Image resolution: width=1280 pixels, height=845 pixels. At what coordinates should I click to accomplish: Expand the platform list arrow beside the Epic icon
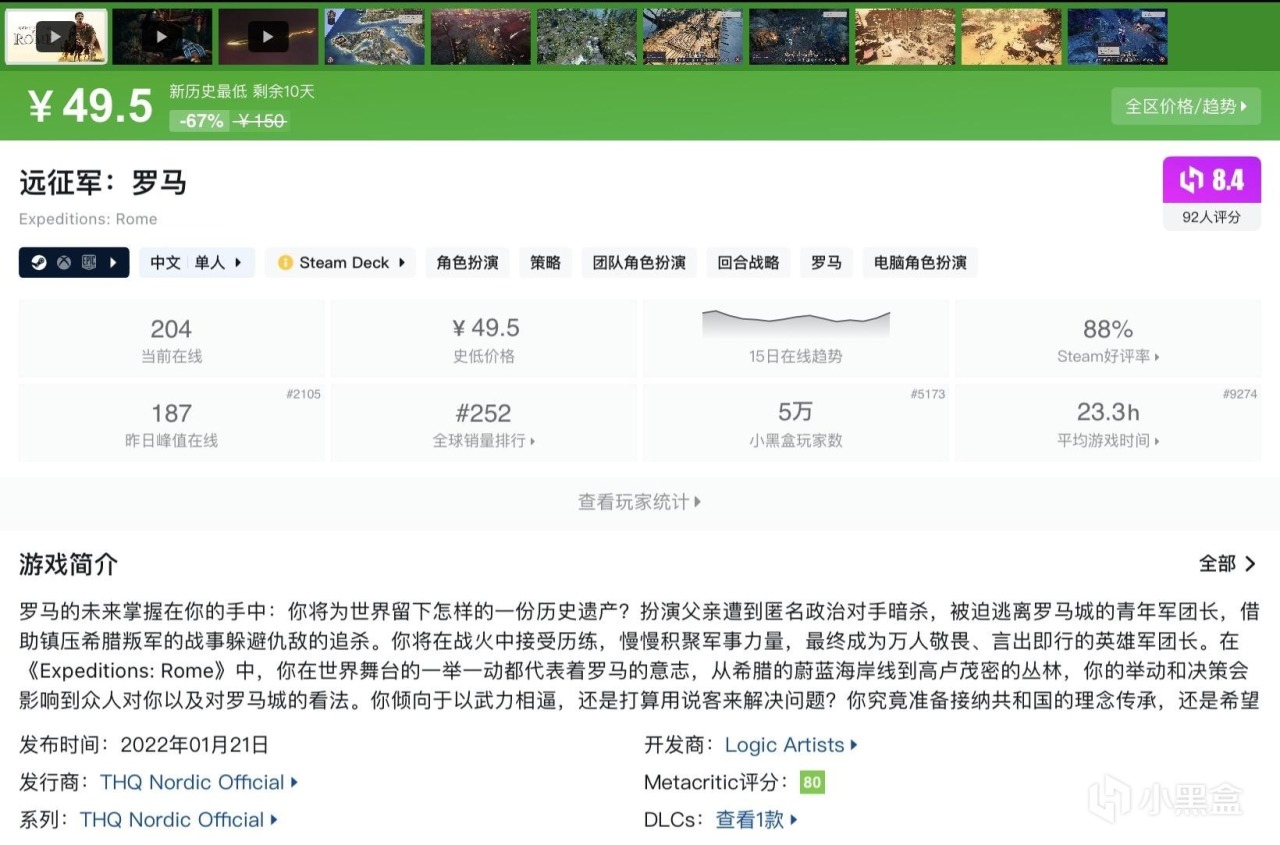[x=113, y=263]
